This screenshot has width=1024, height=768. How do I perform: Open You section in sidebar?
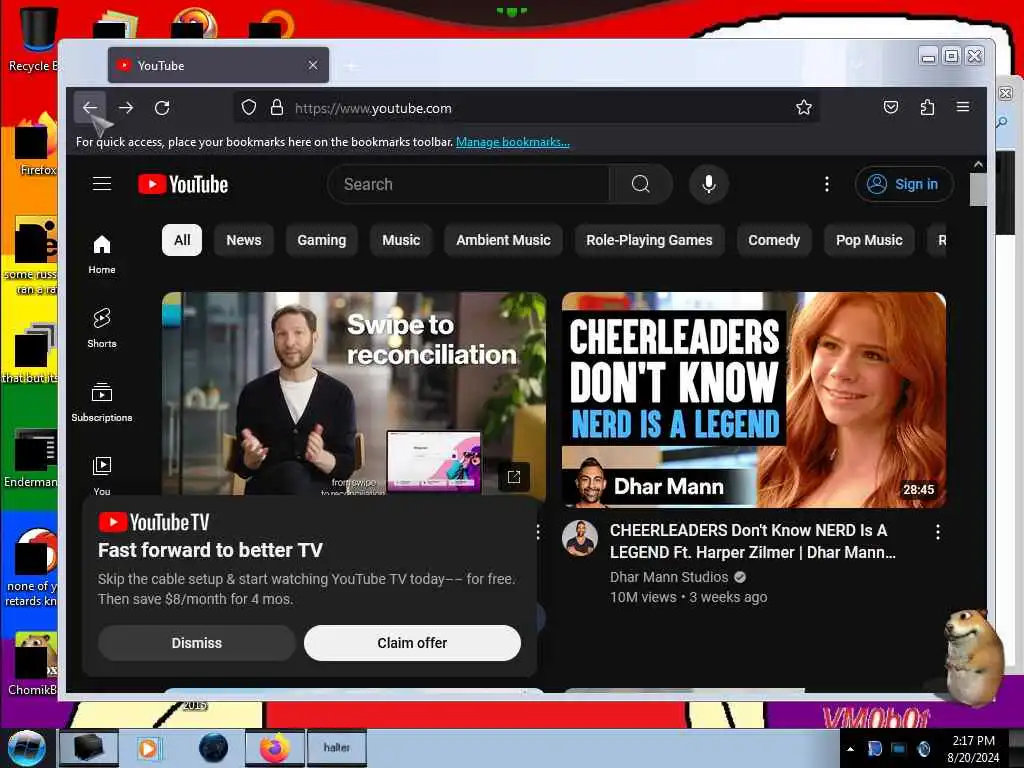coord(102,475)
